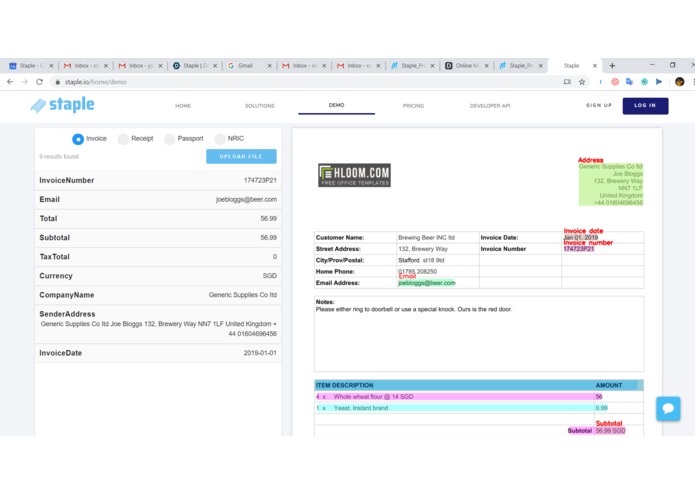The width and height of the screenshot is (695, 494).
Task: Close the Gmail tab
Action: pyautogui.click(x=269, y=66)
